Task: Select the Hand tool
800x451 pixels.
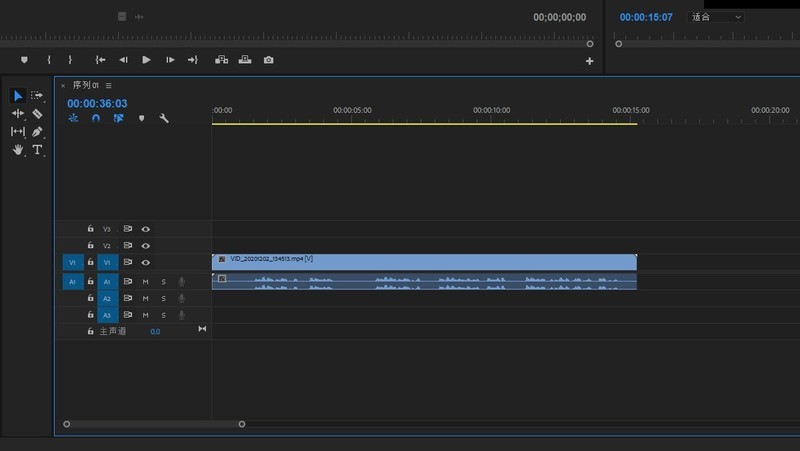Action: pos(18,150)
